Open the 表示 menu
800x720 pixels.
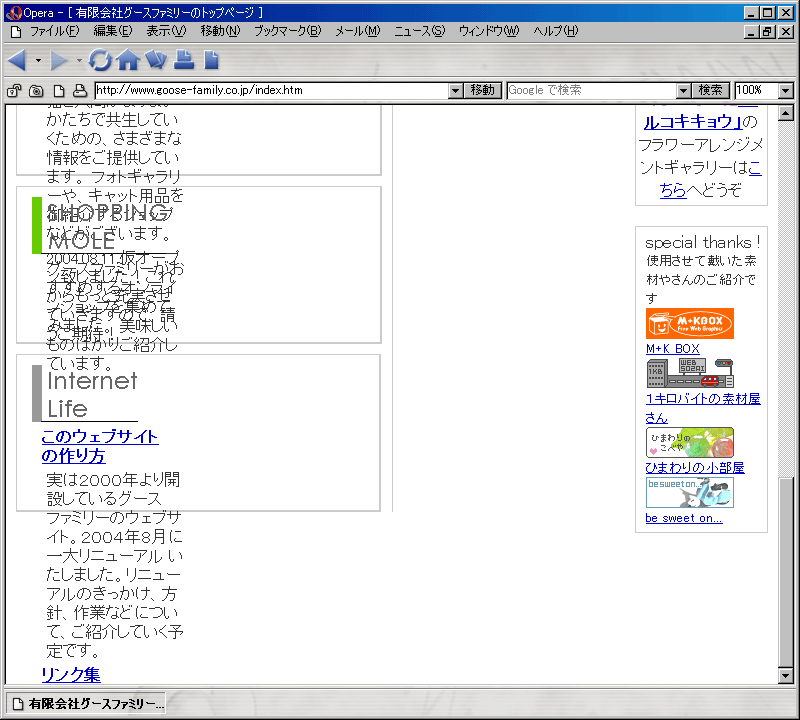tap(166, 32)
